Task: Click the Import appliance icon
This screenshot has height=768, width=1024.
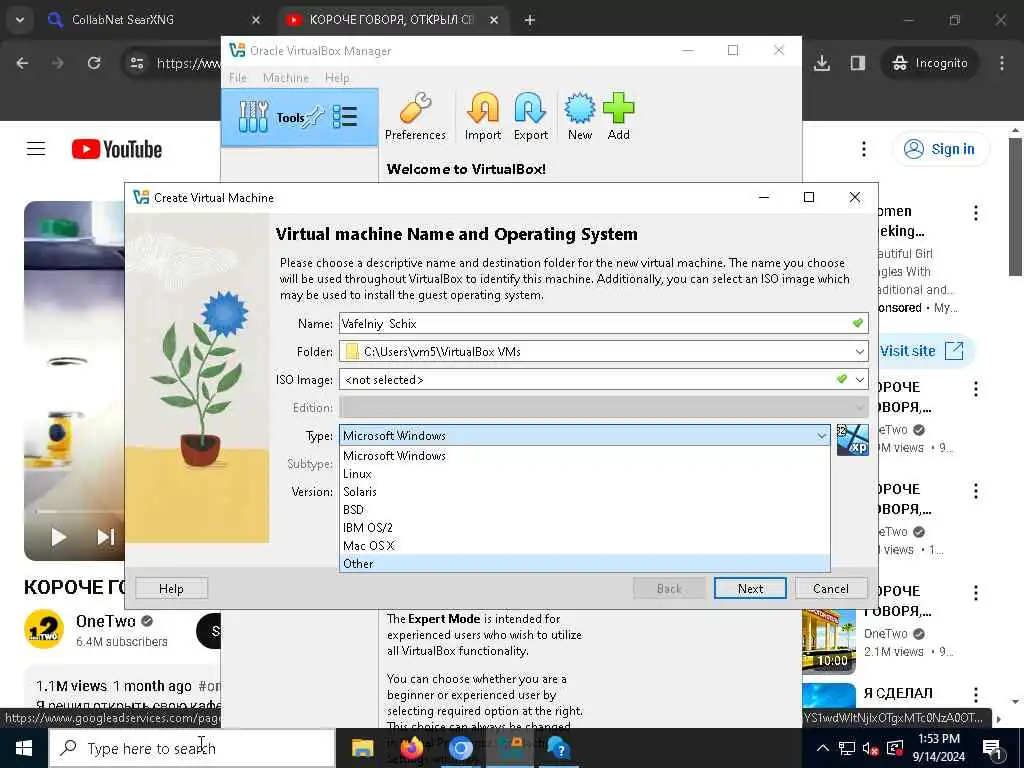Action: [x=483, y=117]
